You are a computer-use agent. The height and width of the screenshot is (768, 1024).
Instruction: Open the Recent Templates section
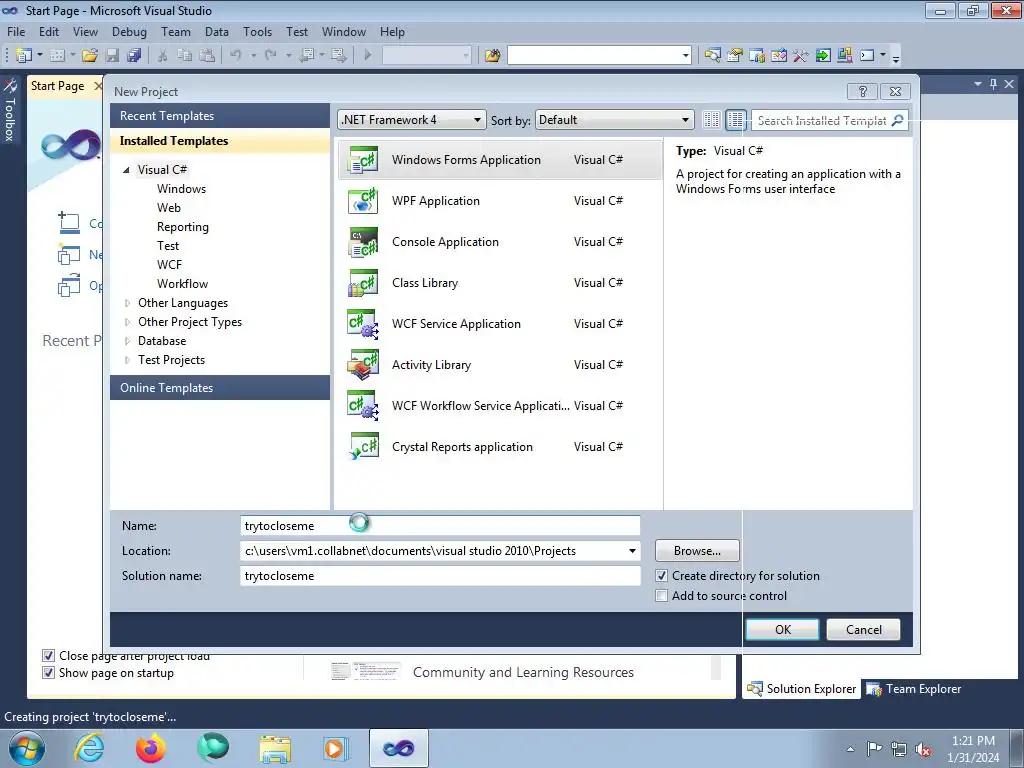coord(220,116)
